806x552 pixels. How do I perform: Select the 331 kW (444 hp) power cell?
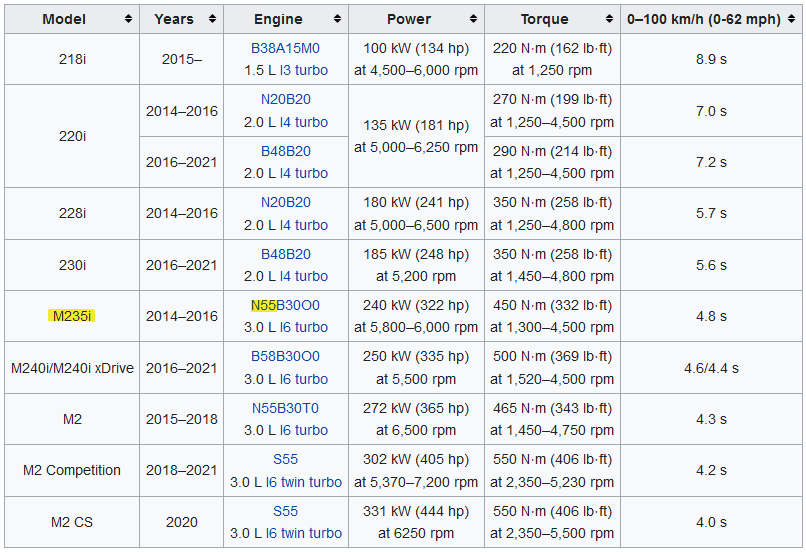[416, 522]
